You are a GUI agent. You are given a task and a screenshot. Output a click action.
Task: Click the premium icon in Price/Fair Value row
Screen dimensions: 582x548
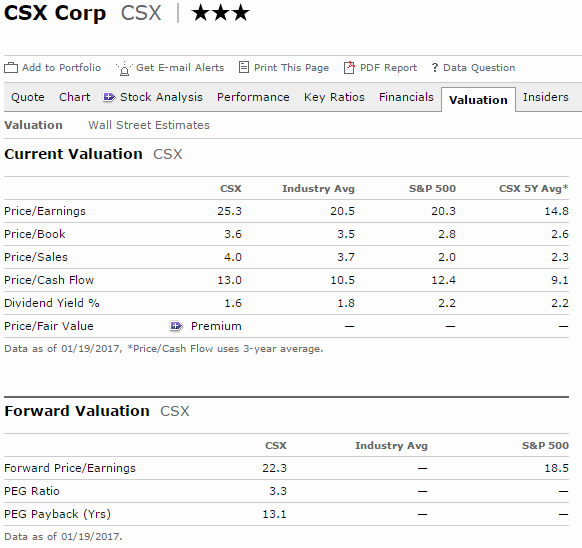pyautogui.click(x=176, y=326)
